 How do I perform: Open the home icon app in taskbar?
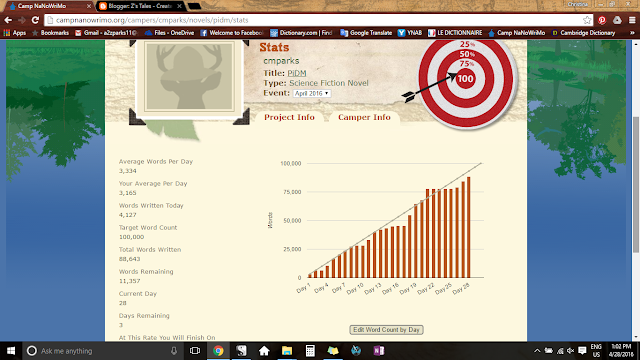coord(264,351)
